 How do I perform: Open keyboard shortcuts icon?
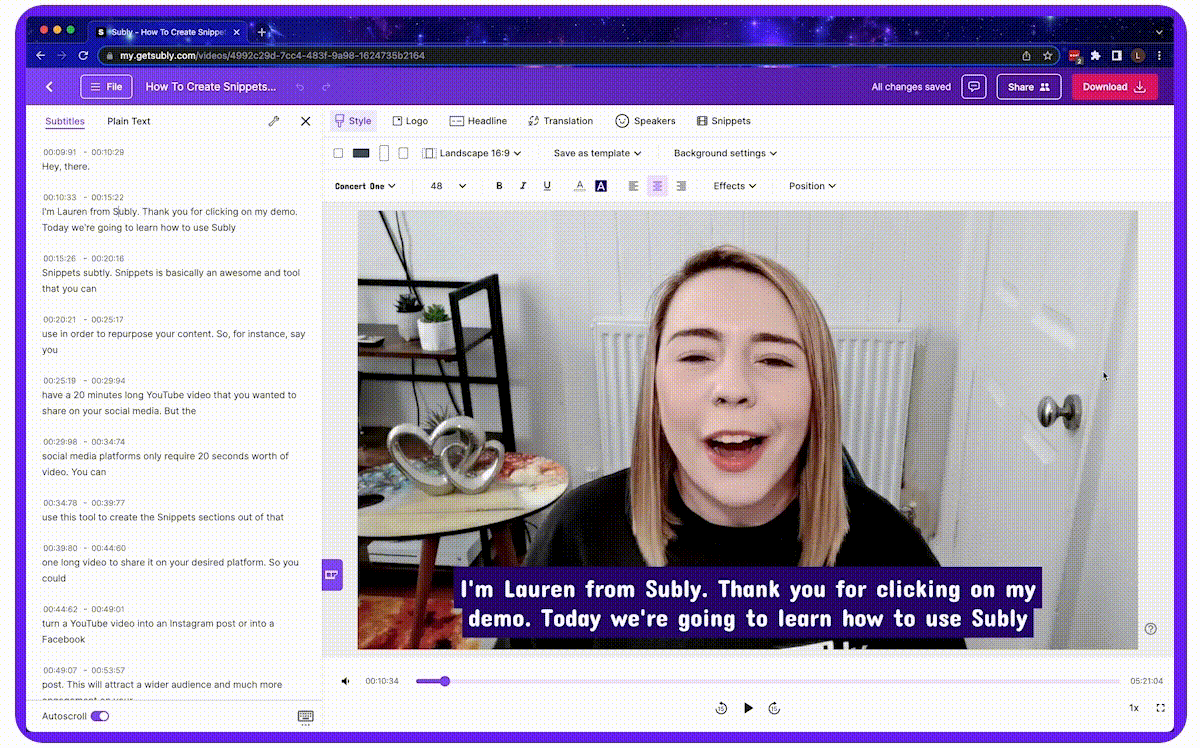[x=306, y=717]
